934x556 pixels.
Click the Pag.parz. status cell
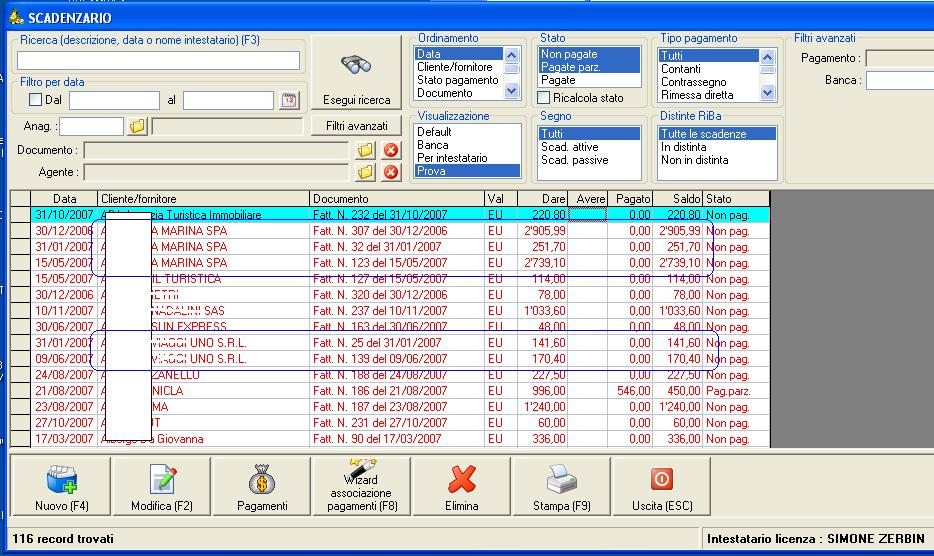coord(736,391)
